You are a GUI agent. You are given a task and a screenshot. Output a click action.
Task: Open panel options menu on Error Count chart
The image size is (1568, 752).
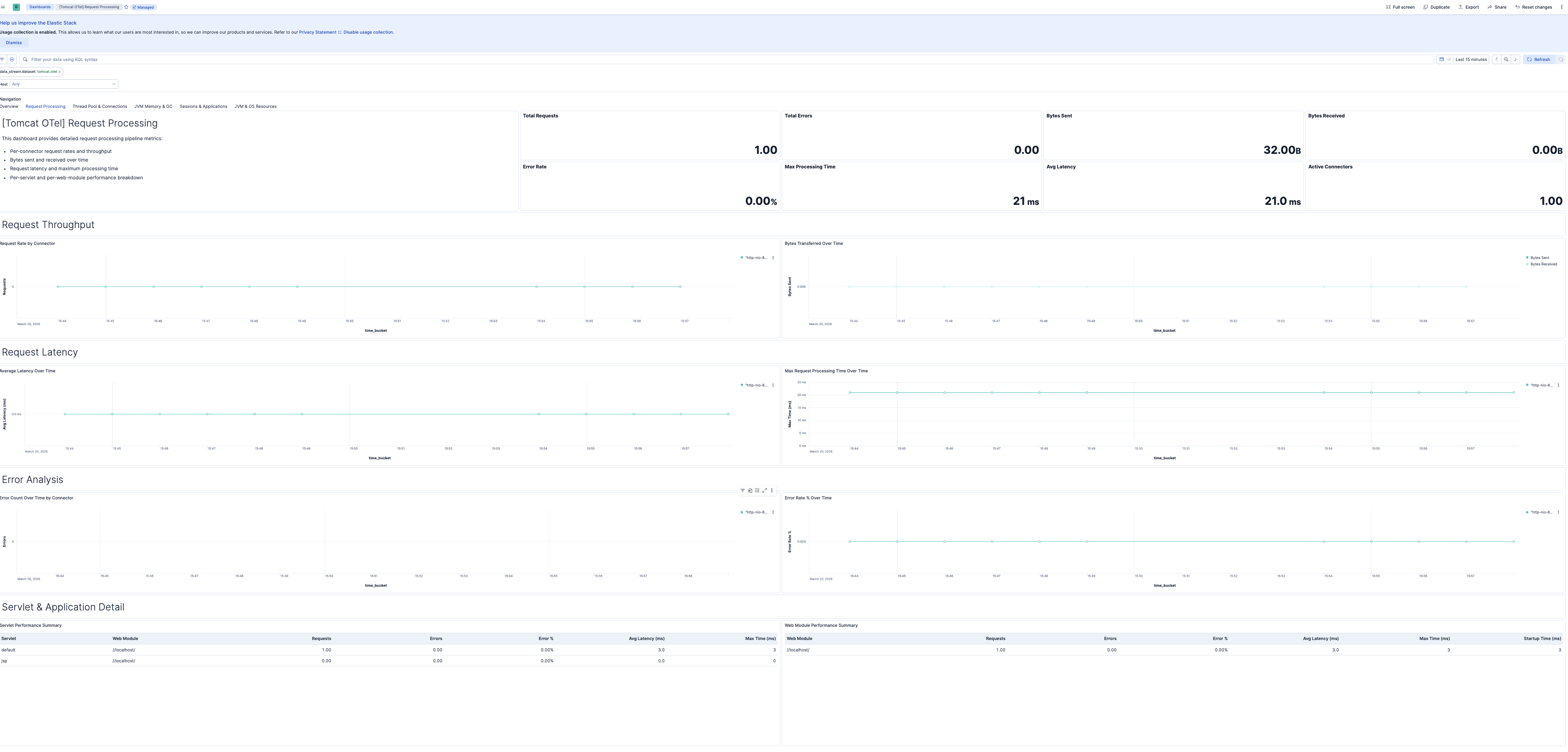pyautogui.click(x=772, y=490)
